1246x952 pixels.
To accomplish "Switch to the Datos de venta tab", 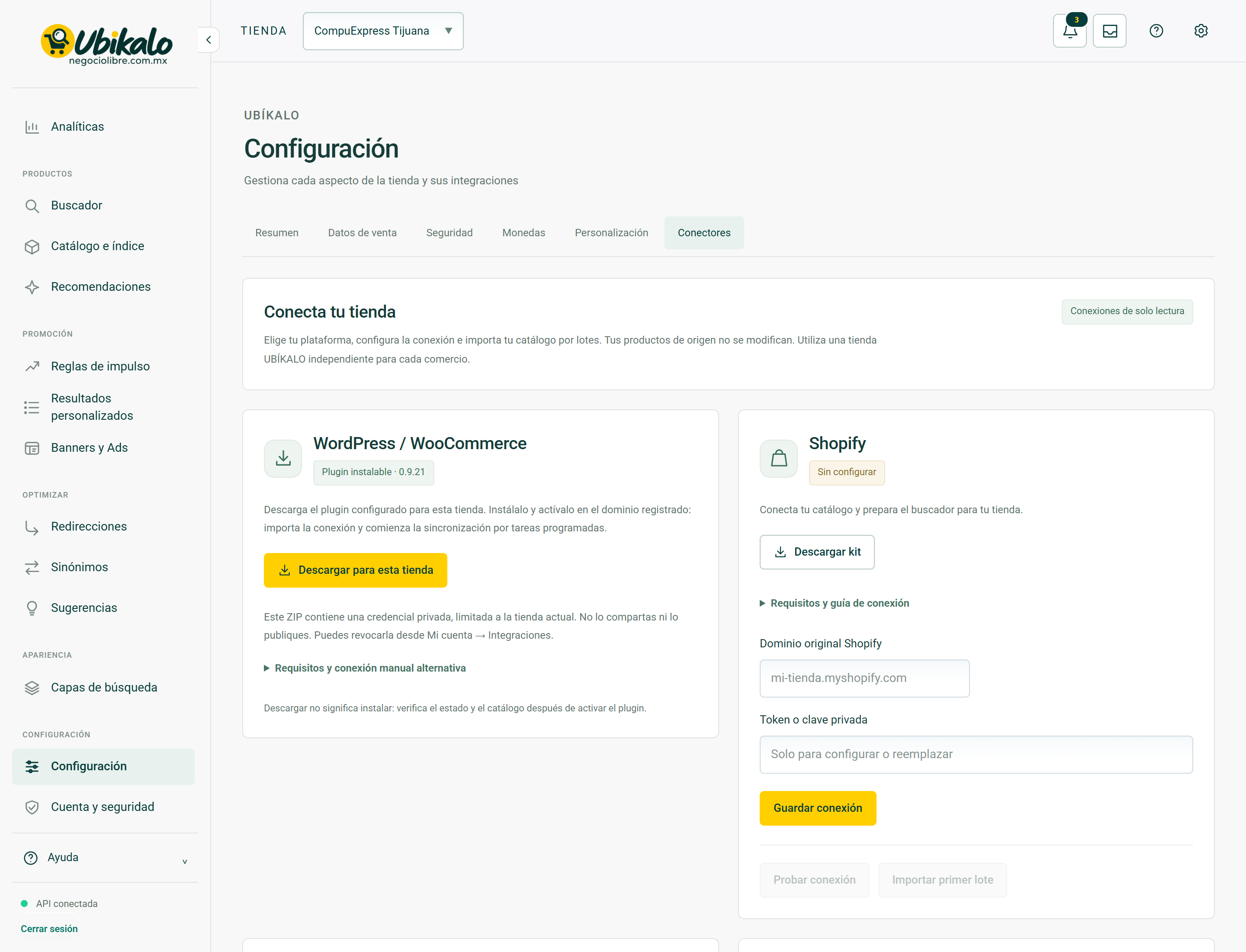I will 362,233.
